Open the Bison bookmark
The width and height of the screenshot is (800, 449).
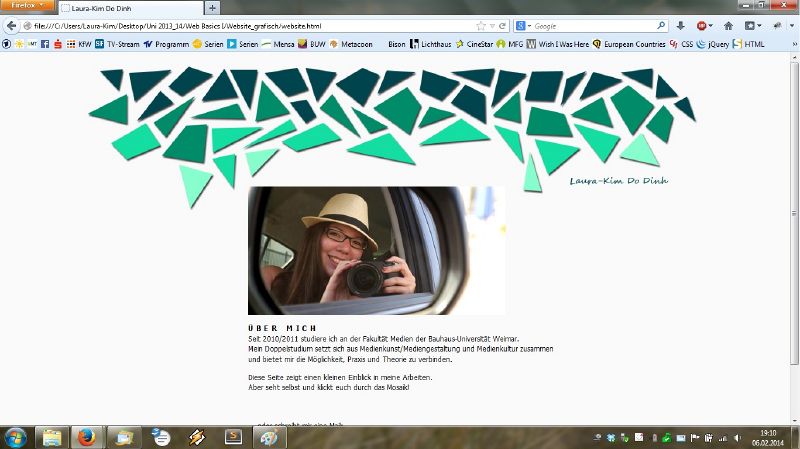(396, 44)
